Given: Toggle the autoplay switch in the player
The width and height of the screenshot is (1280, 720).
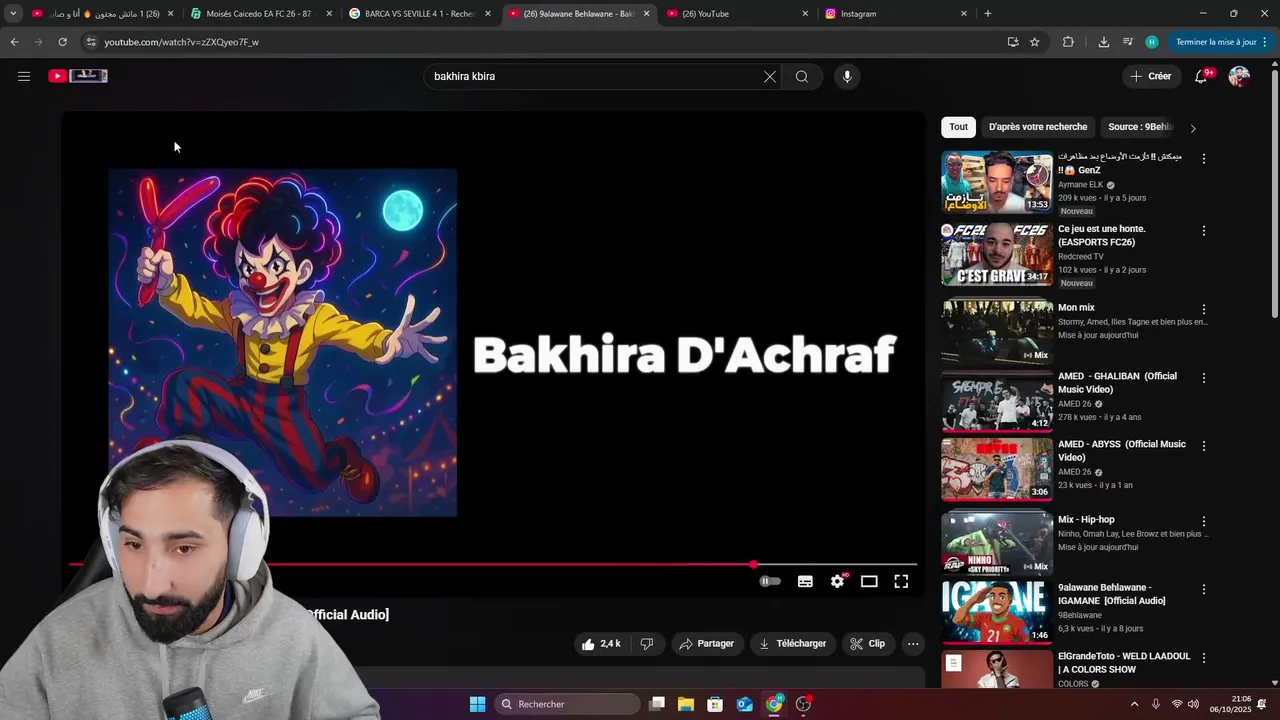Looking at the screenshot, I should click(x=770, y=581).
